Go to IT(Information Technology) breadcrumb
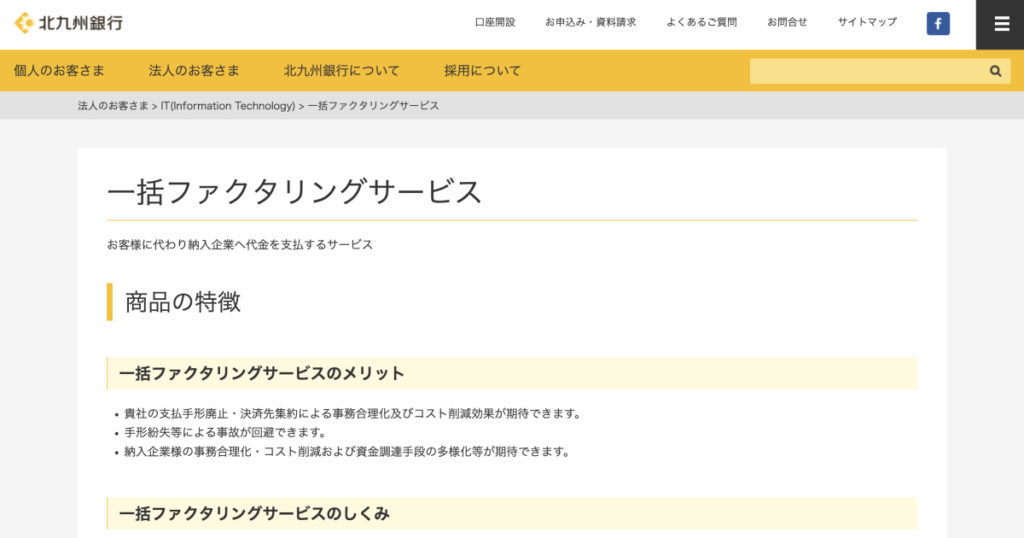1024x538 pixels. pyautogui.click(x=228, y=106)
